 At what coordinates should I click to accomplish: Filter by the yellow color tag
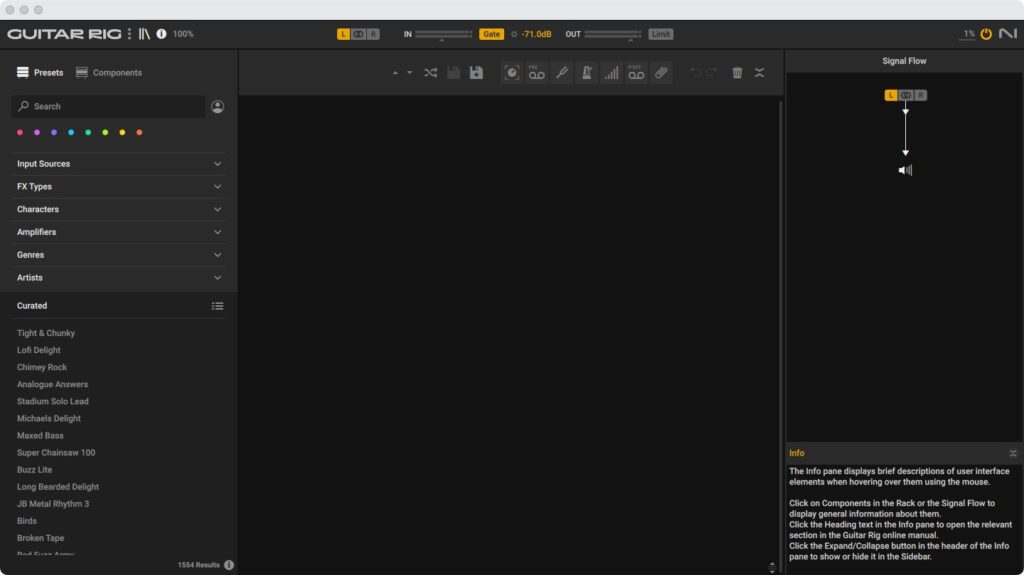pyautogui.click(x=122, y=133)
